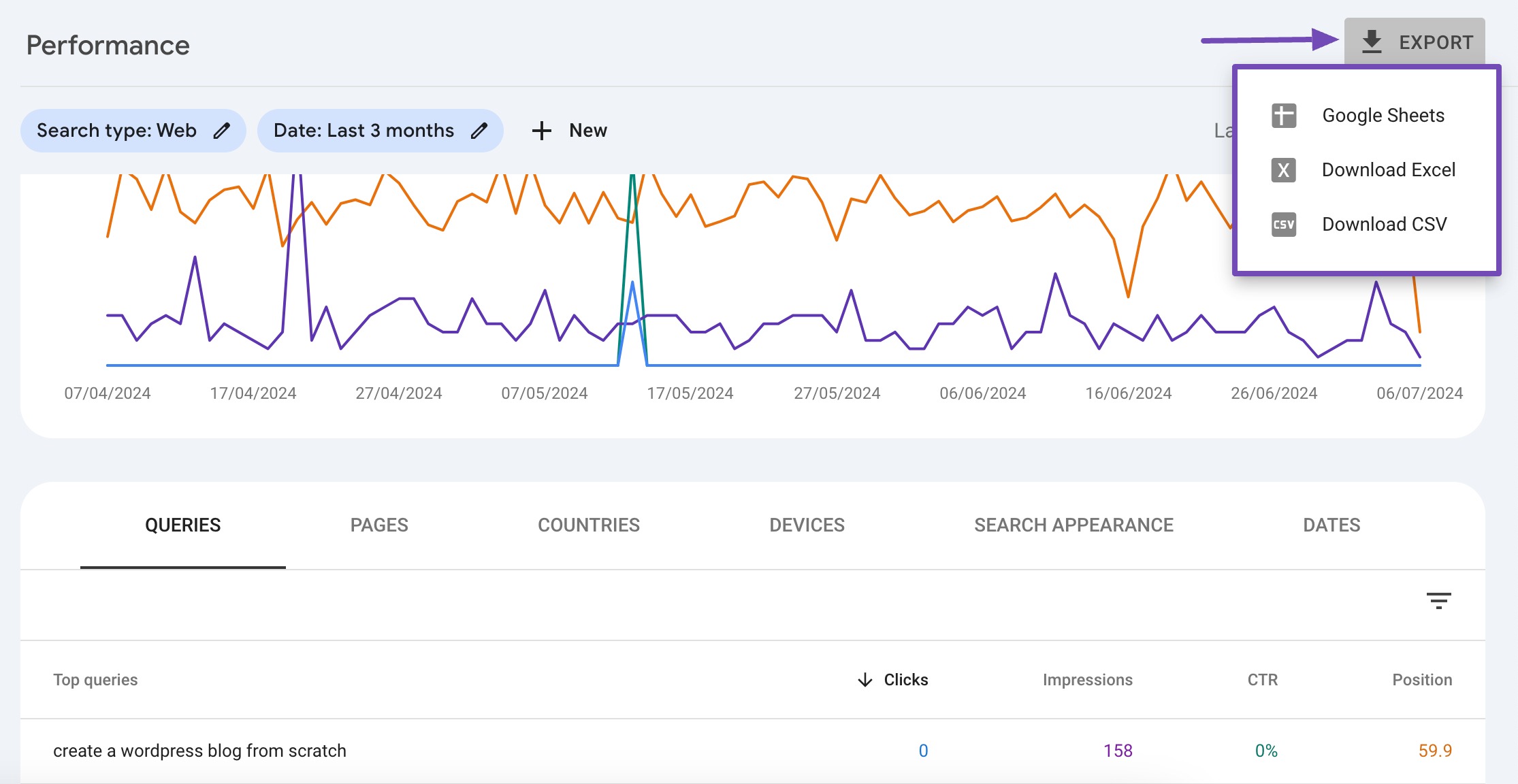Select Download CSV from export menu
The height and width of the screenshot is (784, 1518).
(1367, 225)
